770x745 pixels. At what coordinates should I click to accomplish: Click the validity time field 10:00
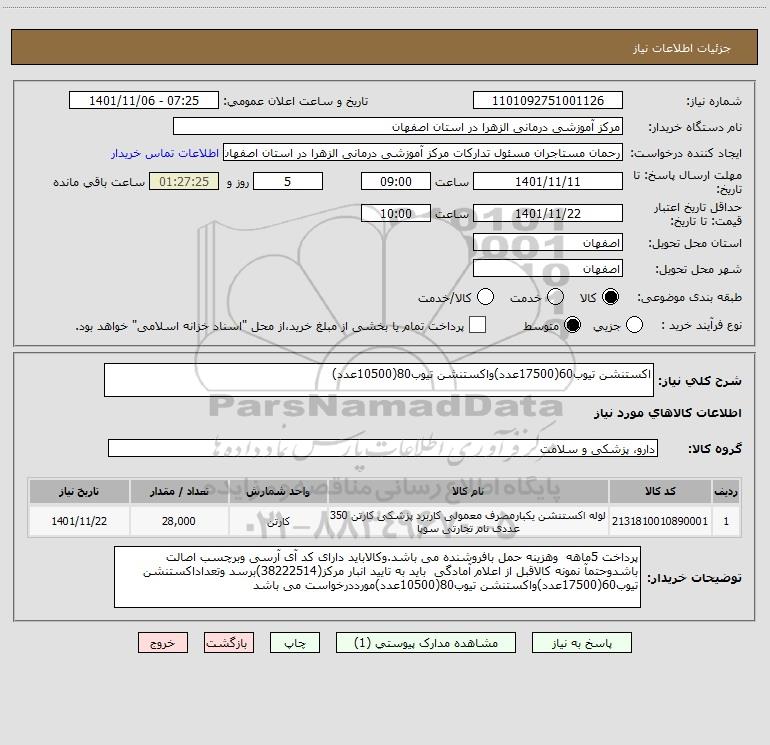pos(396,214)
